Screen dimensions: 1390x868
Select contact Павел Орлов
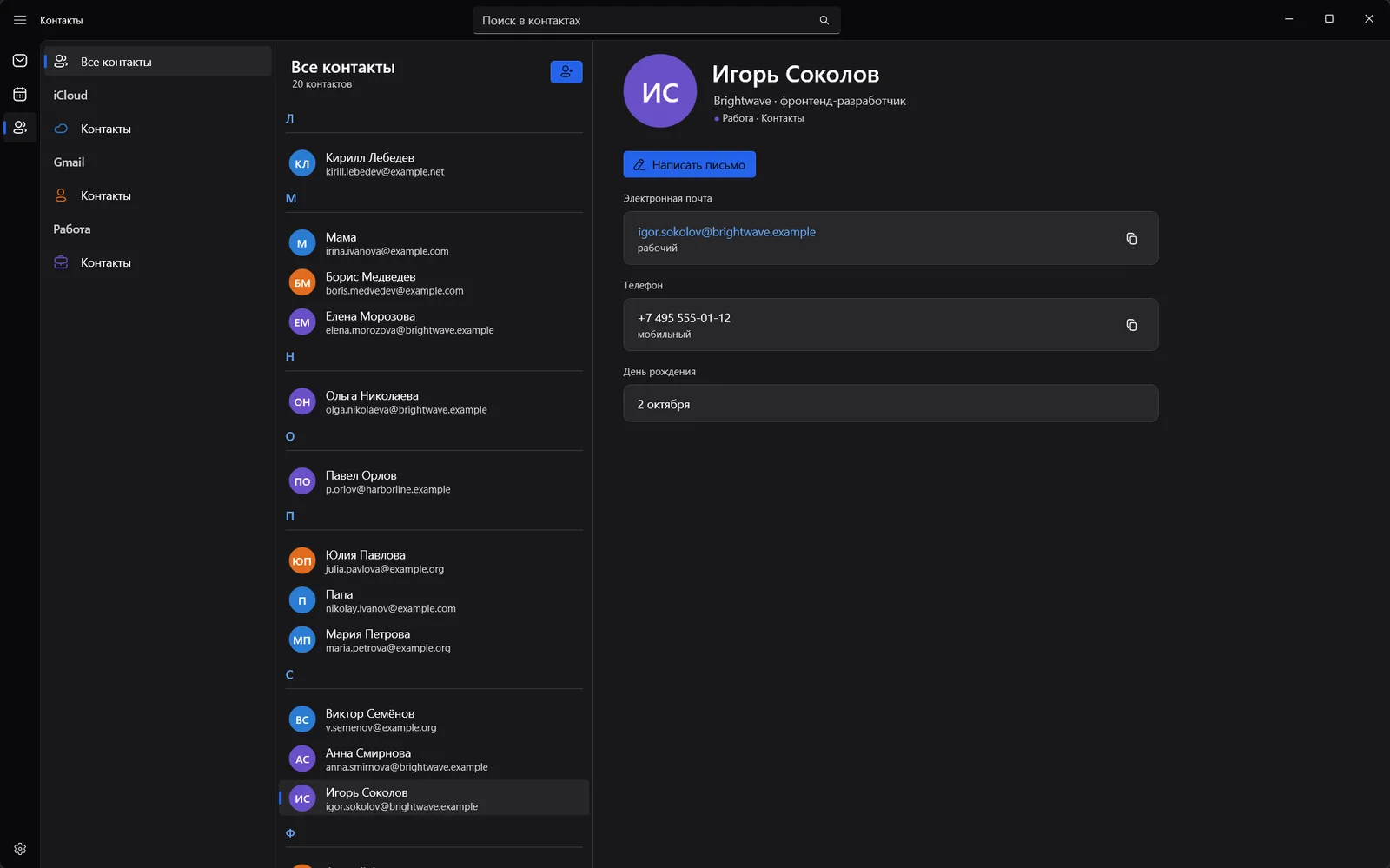[x=434, y=481]
